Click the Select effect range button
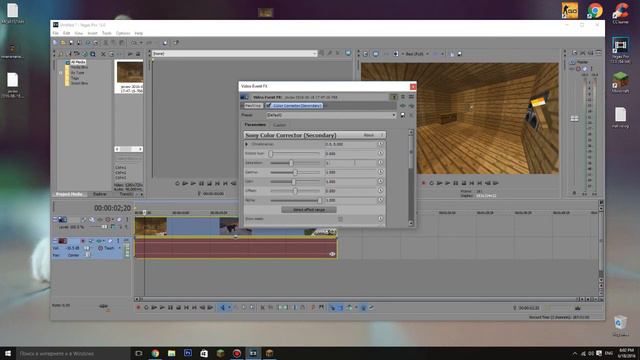This screenshot has width=640, height=360. 309,209
